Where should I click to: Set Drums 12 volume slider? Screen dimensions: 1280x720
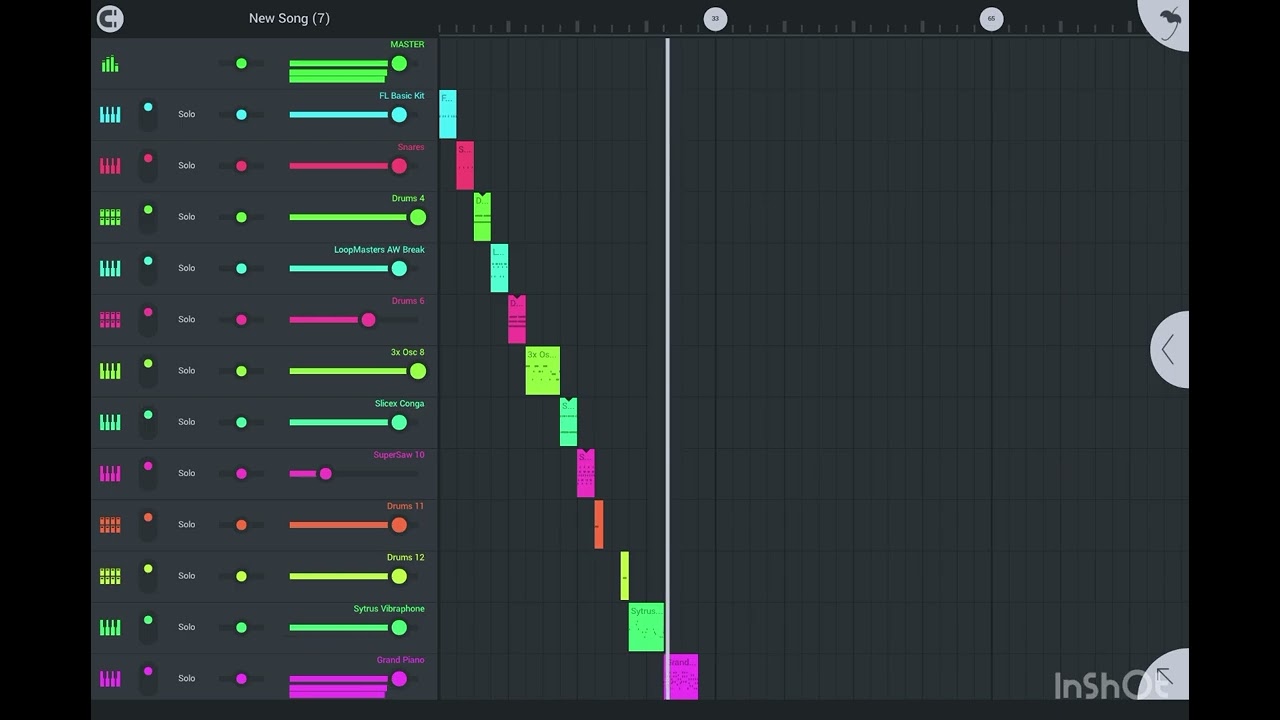click(353, 576)
